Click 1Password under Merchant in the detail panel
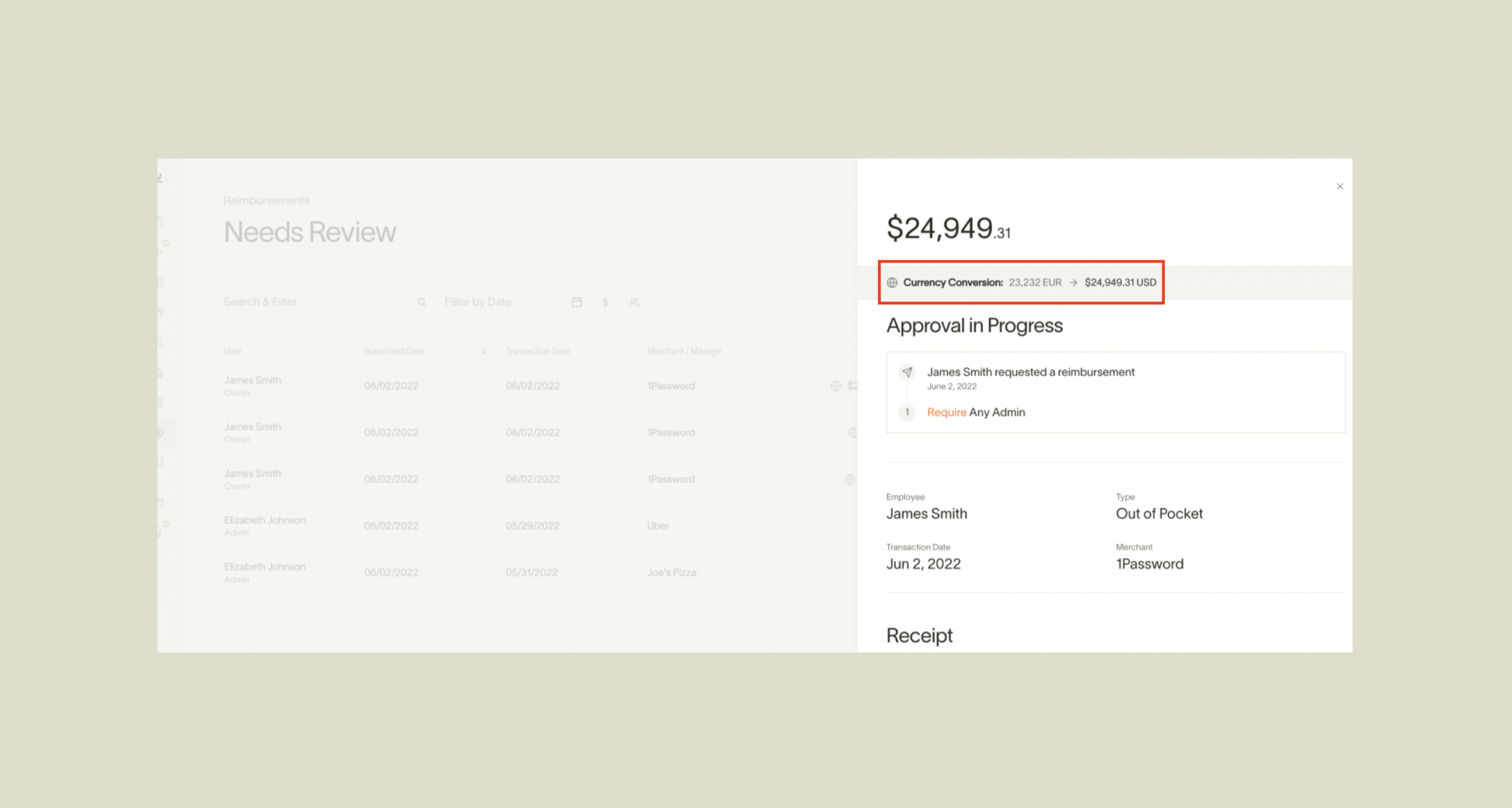 pos(1150,564)
